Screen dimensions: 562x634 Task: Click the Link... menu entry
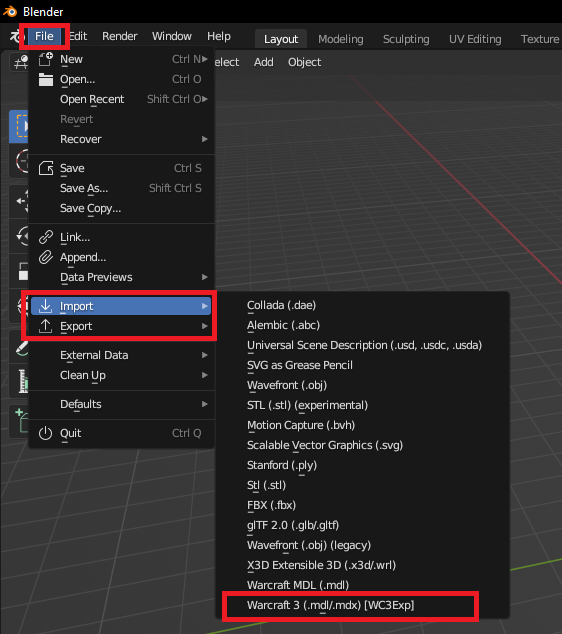point(121,237)
